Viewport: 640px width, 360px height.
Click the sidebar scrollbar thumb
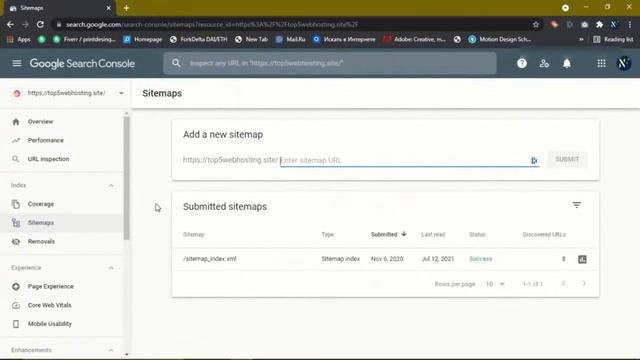point(127,178)
